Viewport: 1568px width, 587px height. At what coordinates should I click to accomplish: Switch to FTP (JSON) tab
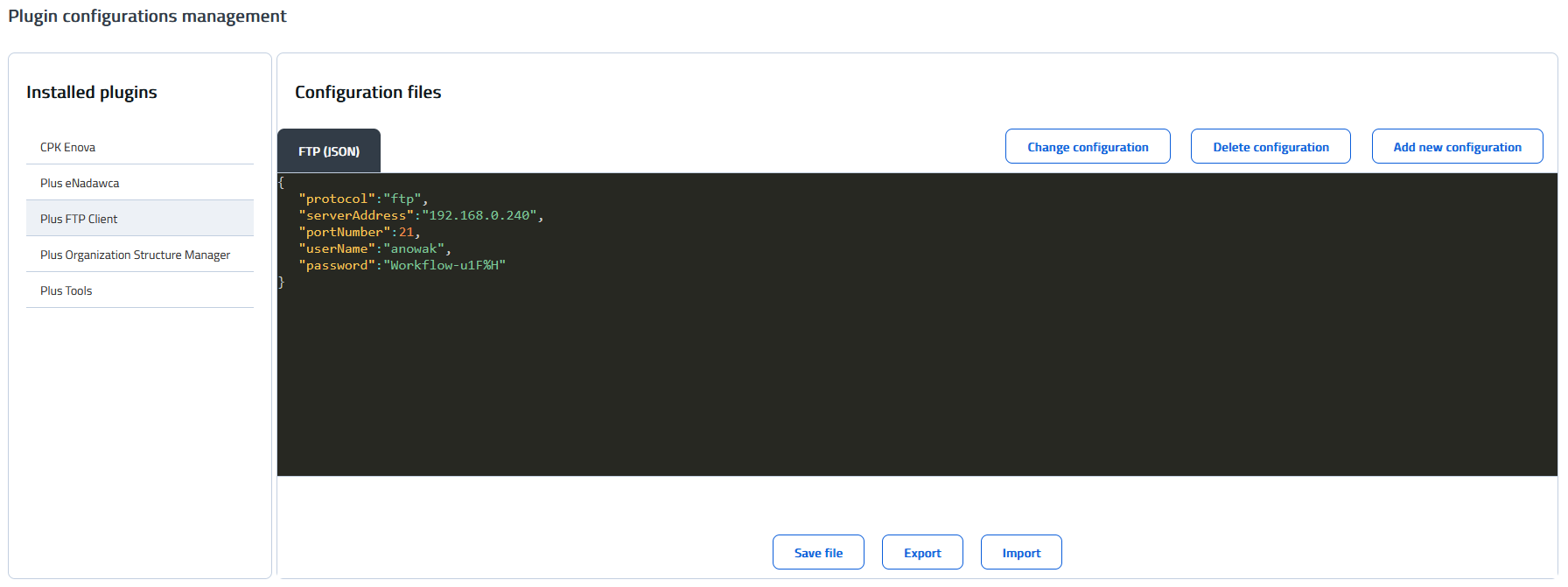tap(329, 151)
